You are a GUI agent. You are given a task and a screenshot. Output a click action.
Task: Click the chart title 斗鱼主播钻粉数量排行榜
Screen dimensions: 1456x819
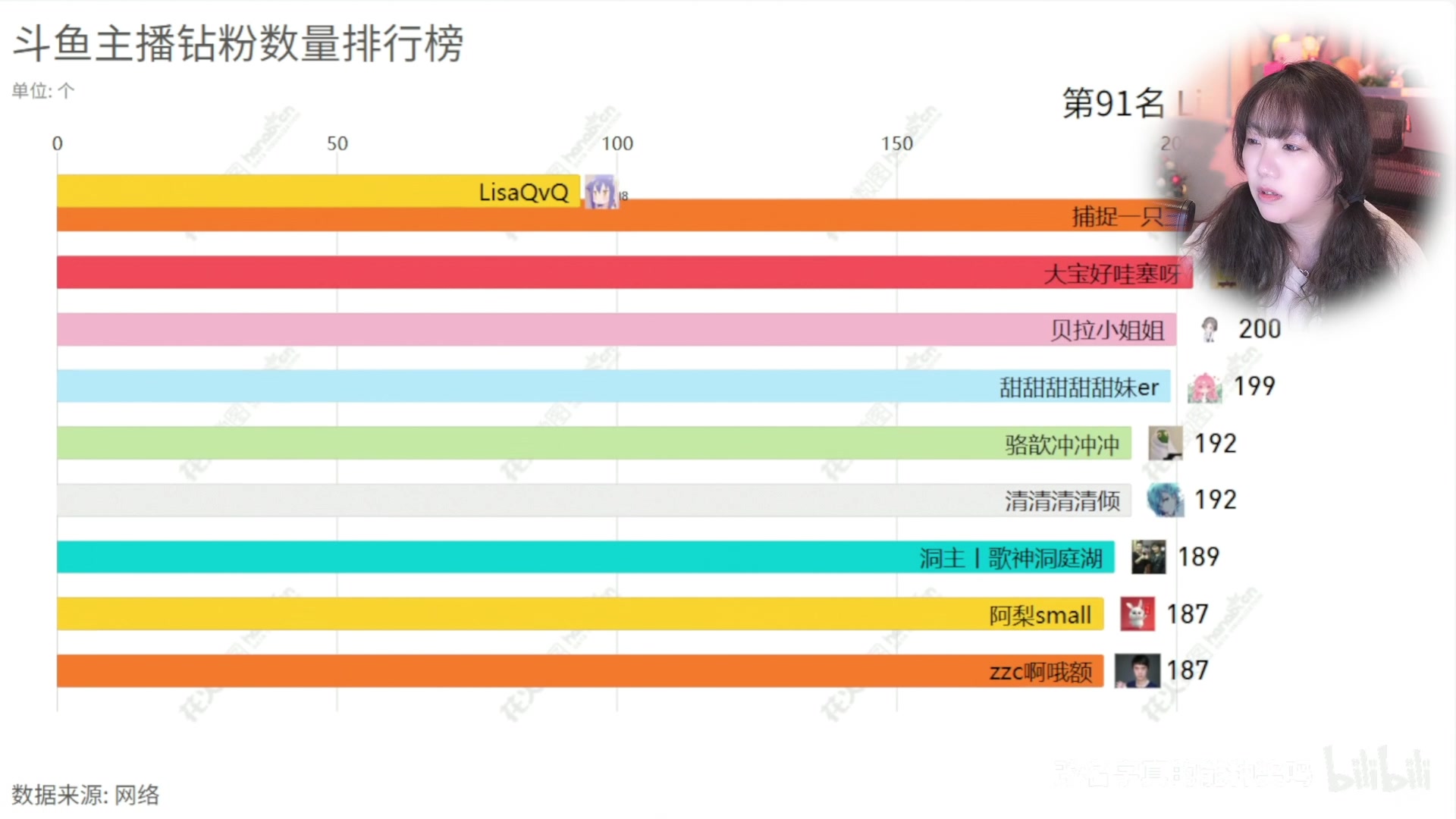(238, 43)
